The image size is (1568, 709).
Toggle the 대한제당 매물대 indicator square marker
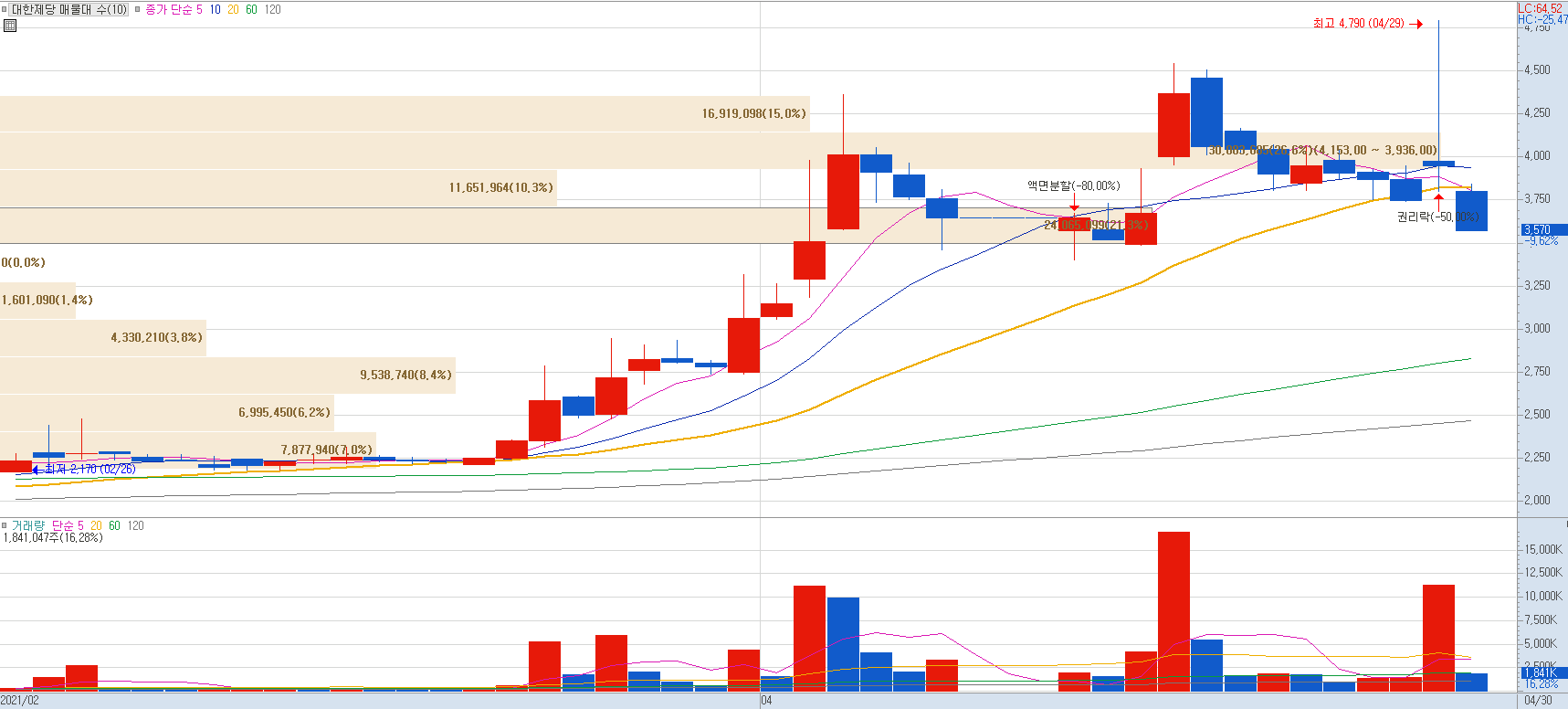tap(5, 9)
